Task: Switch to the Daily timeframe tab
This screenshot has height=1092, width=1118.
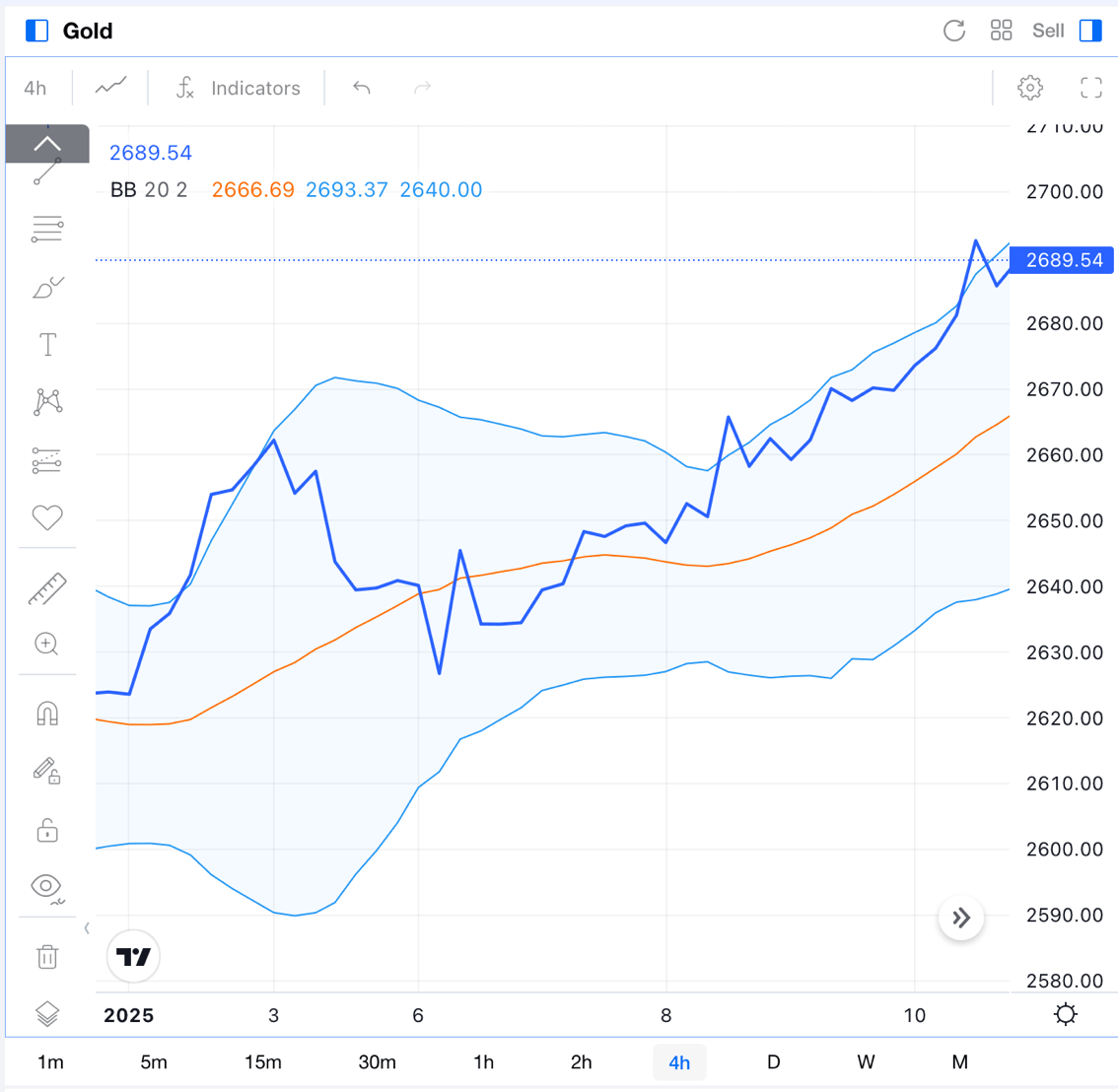Action: (773, 1062)
